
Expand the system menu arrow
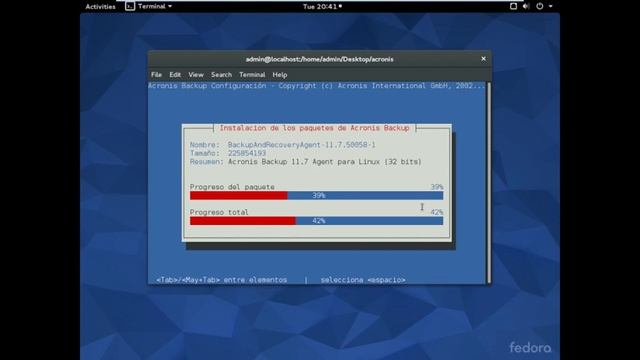pos(550,6)
